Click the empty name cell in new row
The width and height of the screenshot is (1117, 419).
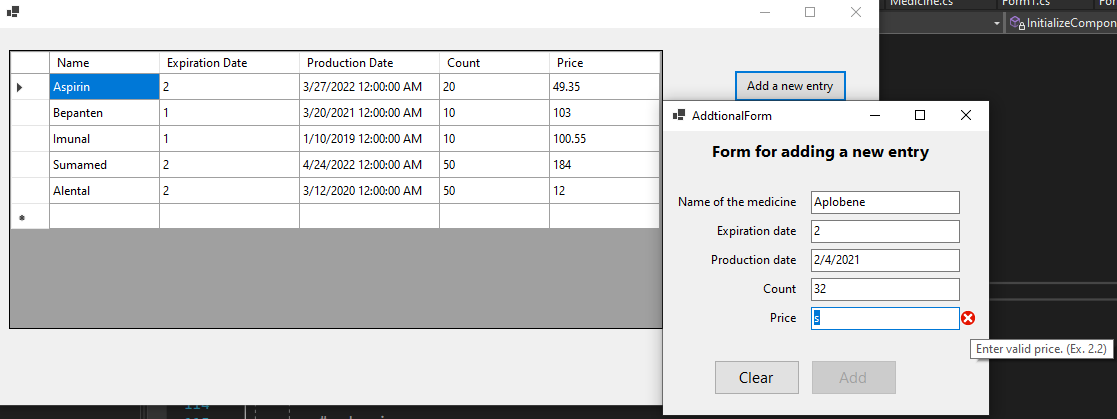[x=105, y=217]
